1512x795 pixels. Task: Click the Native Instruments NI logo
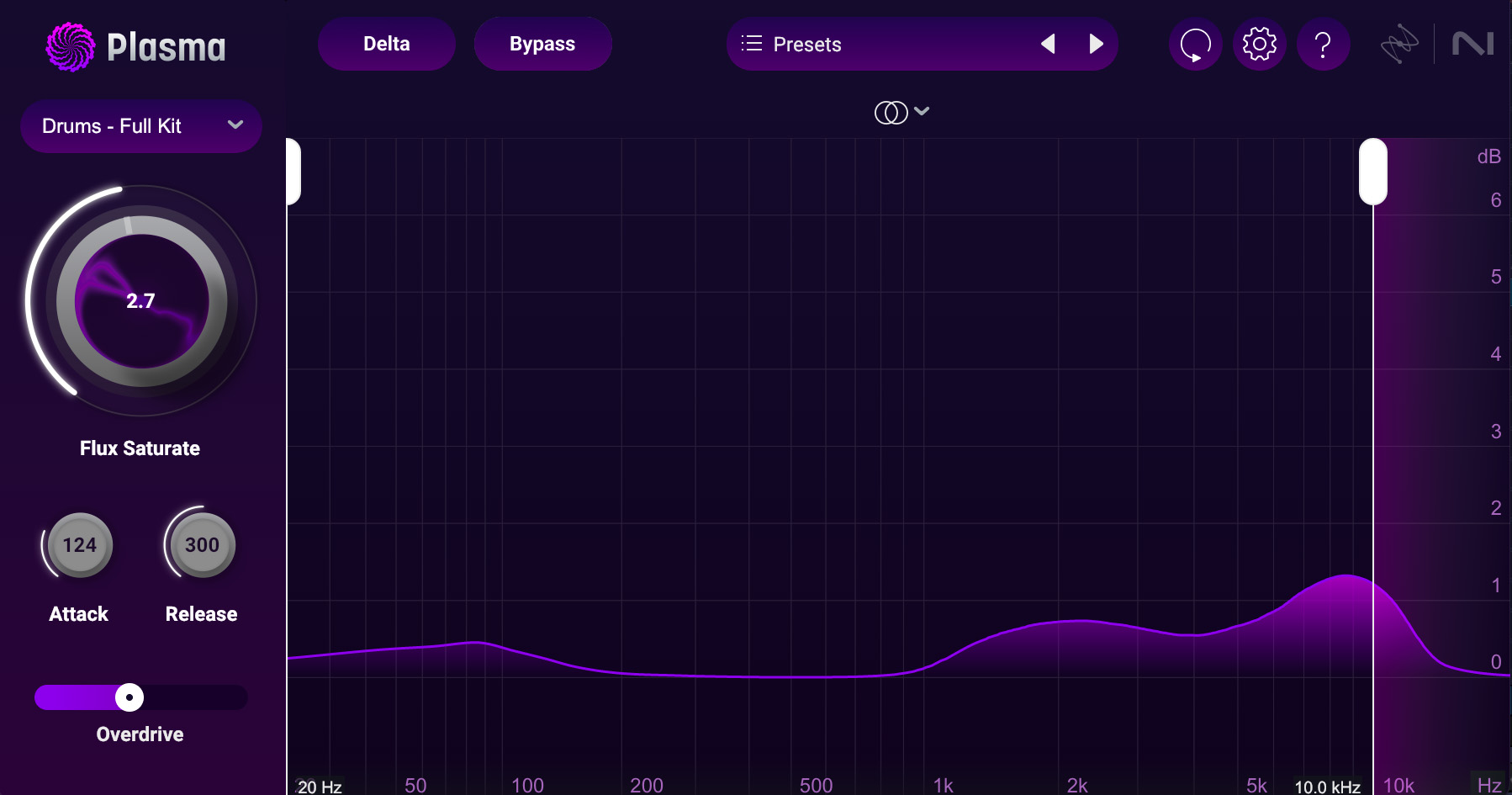click(x=1472, y=44)
